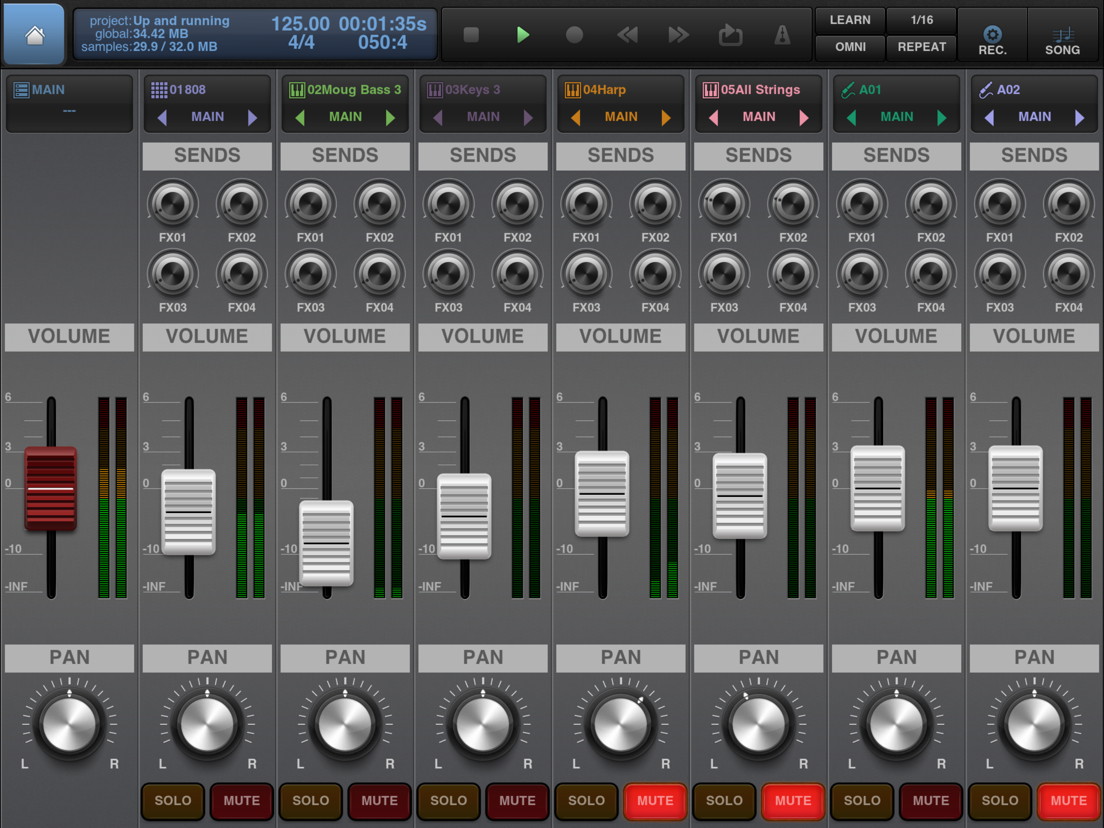The width and height of the screenshot is (1104, 828).
Task: Open VOLUME section of 02Moug Bass 3
Action: point(345,337)
